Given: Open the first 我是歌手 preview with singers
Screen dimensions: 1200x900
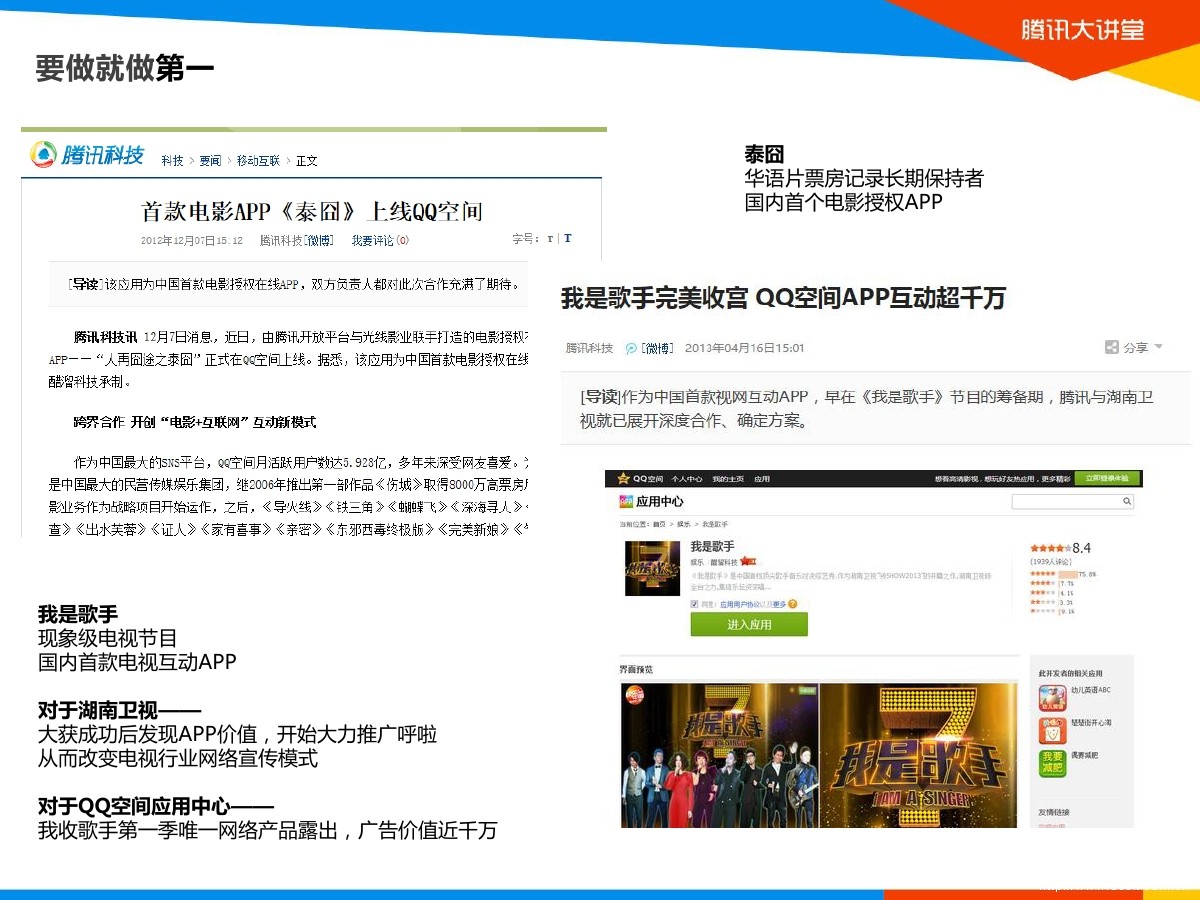Looking at the screenshot, I should click(718, 755).
